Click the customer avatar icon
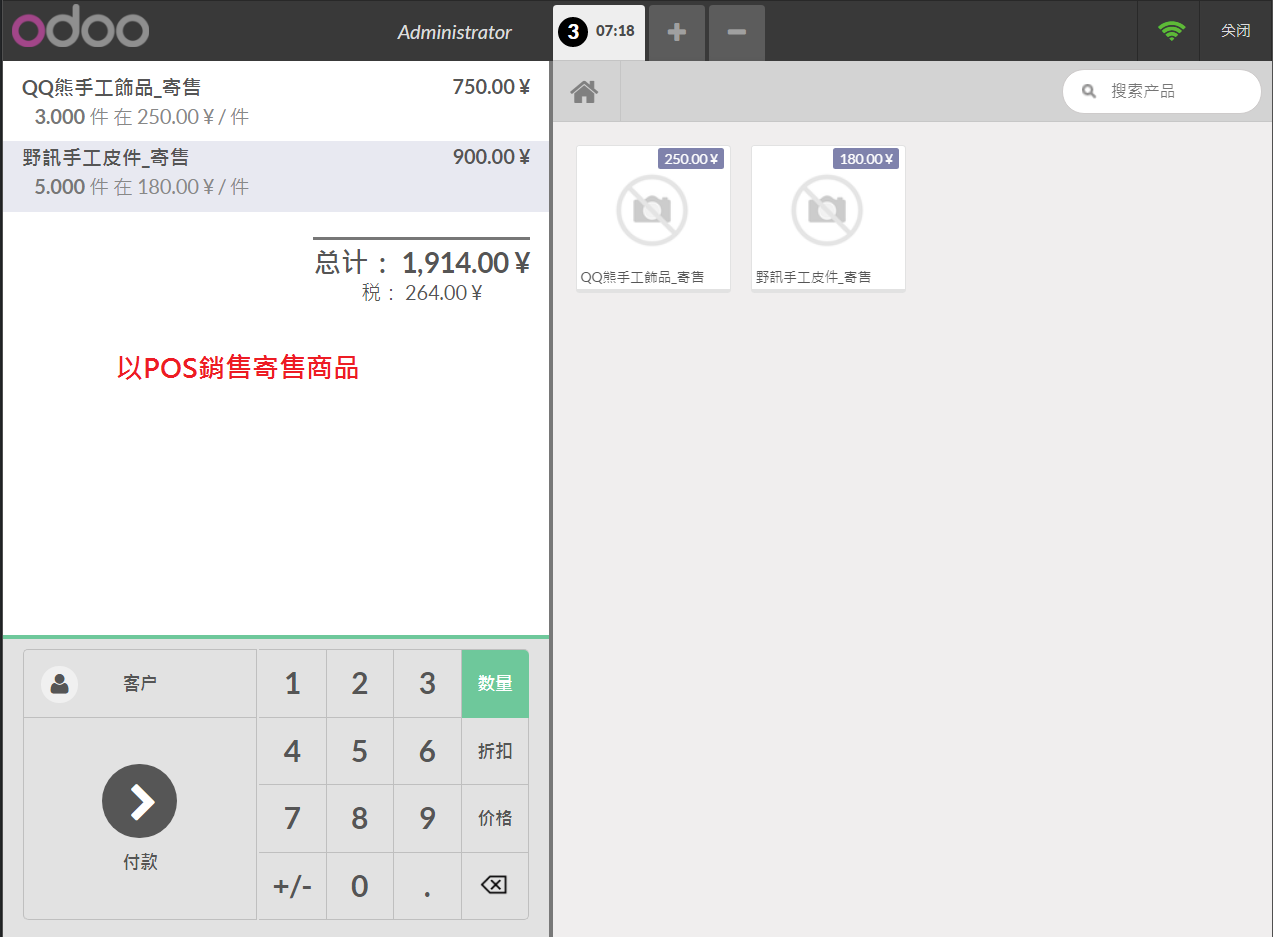 59,684
